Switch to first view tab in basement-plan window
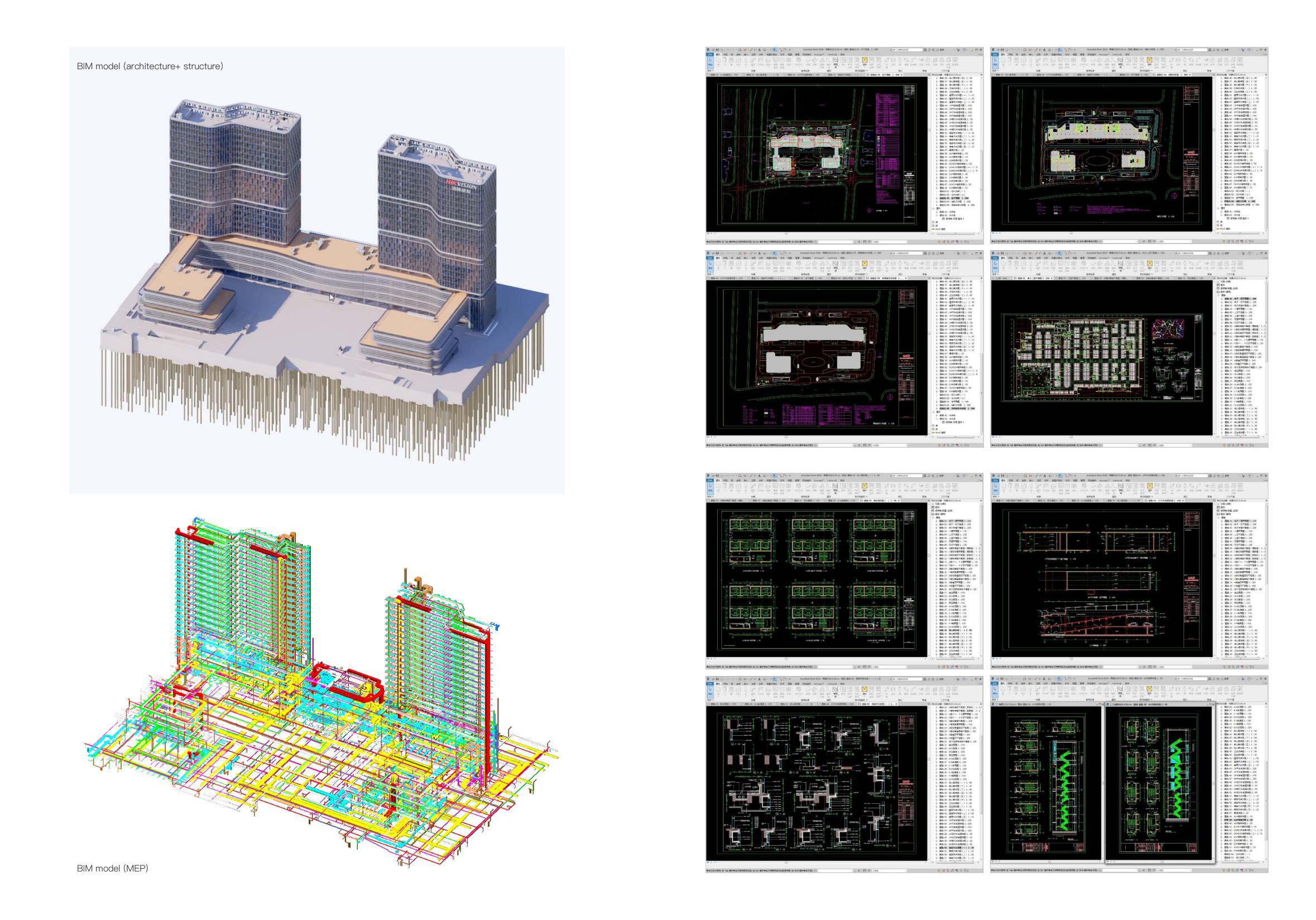The image size is (1316, 920). pyautogui.click(x=1001, y=279)
